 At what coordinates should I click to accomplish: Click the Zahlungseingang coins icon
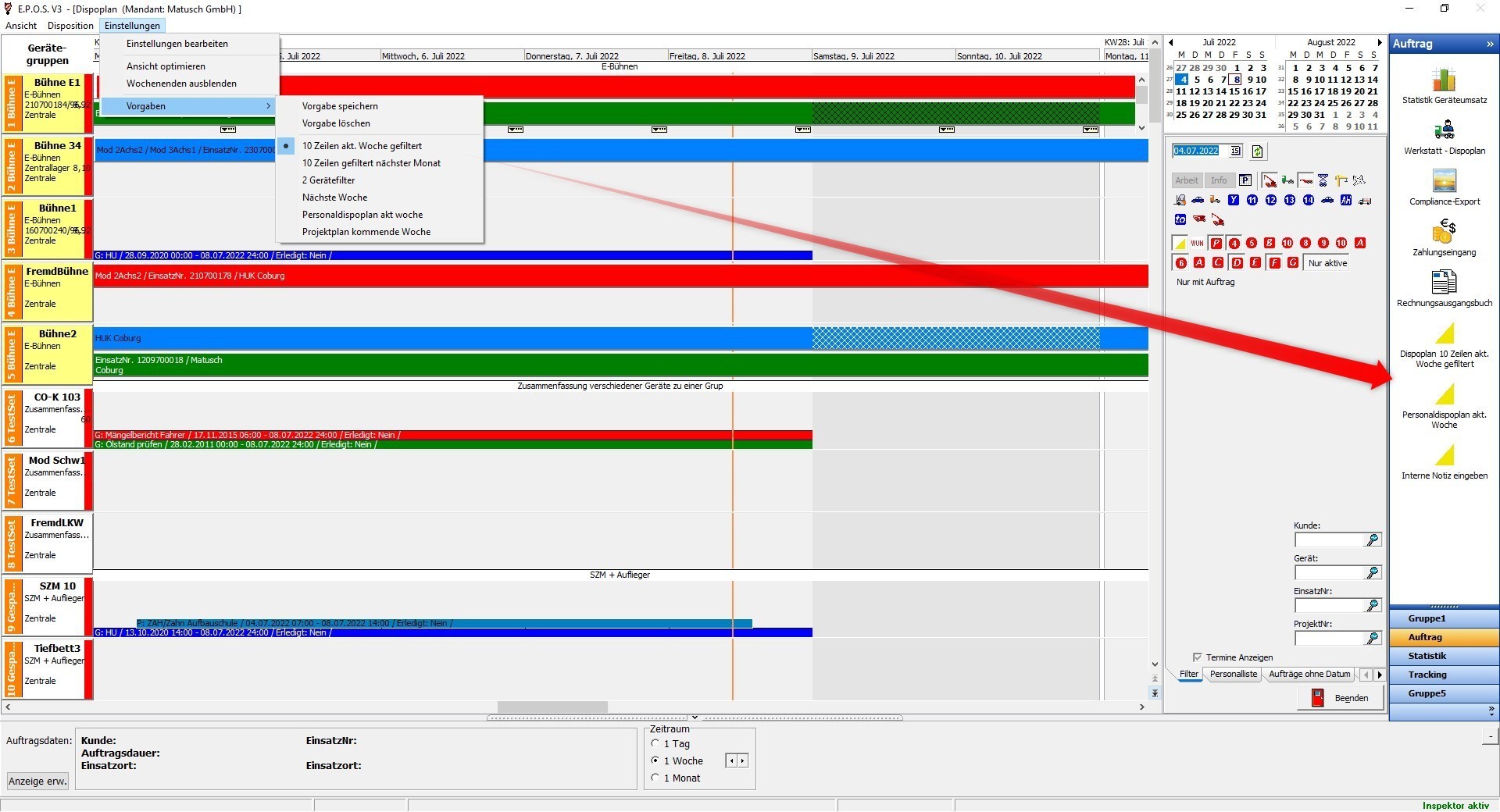tap(1444, 231)
